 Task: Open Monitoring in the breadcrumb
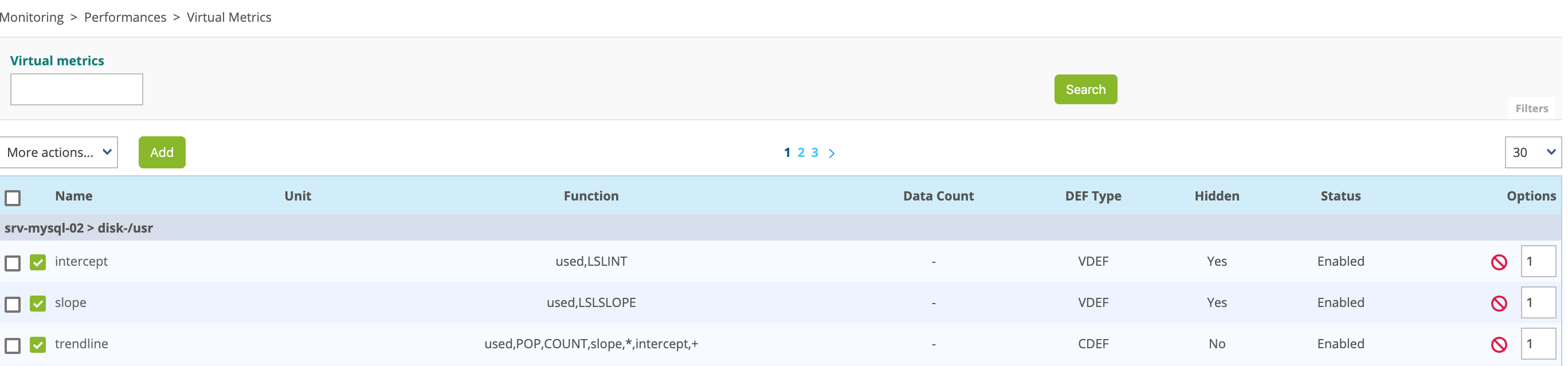[31, 17]
